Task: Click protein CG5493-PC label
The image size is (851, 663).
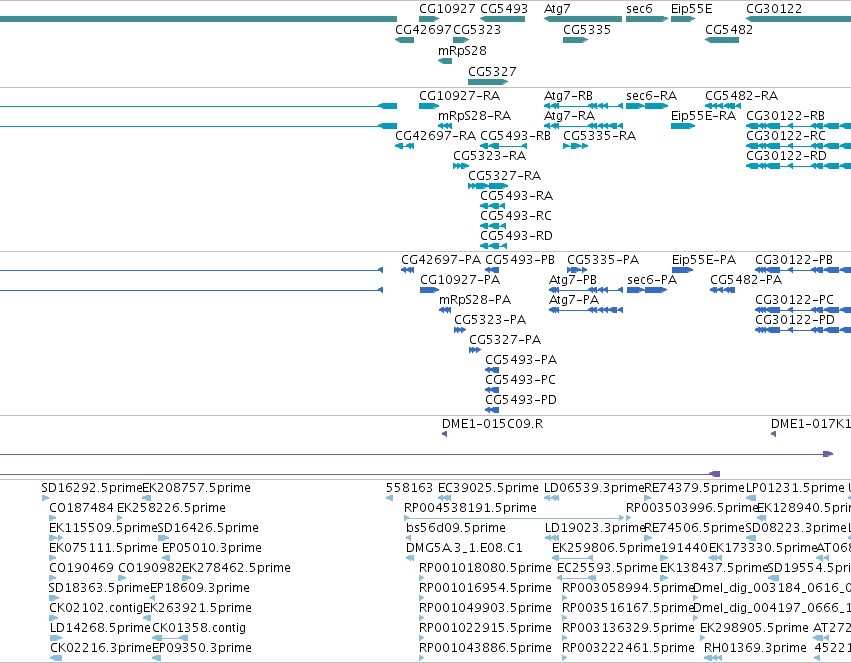Action: click(x=520, y=381)
